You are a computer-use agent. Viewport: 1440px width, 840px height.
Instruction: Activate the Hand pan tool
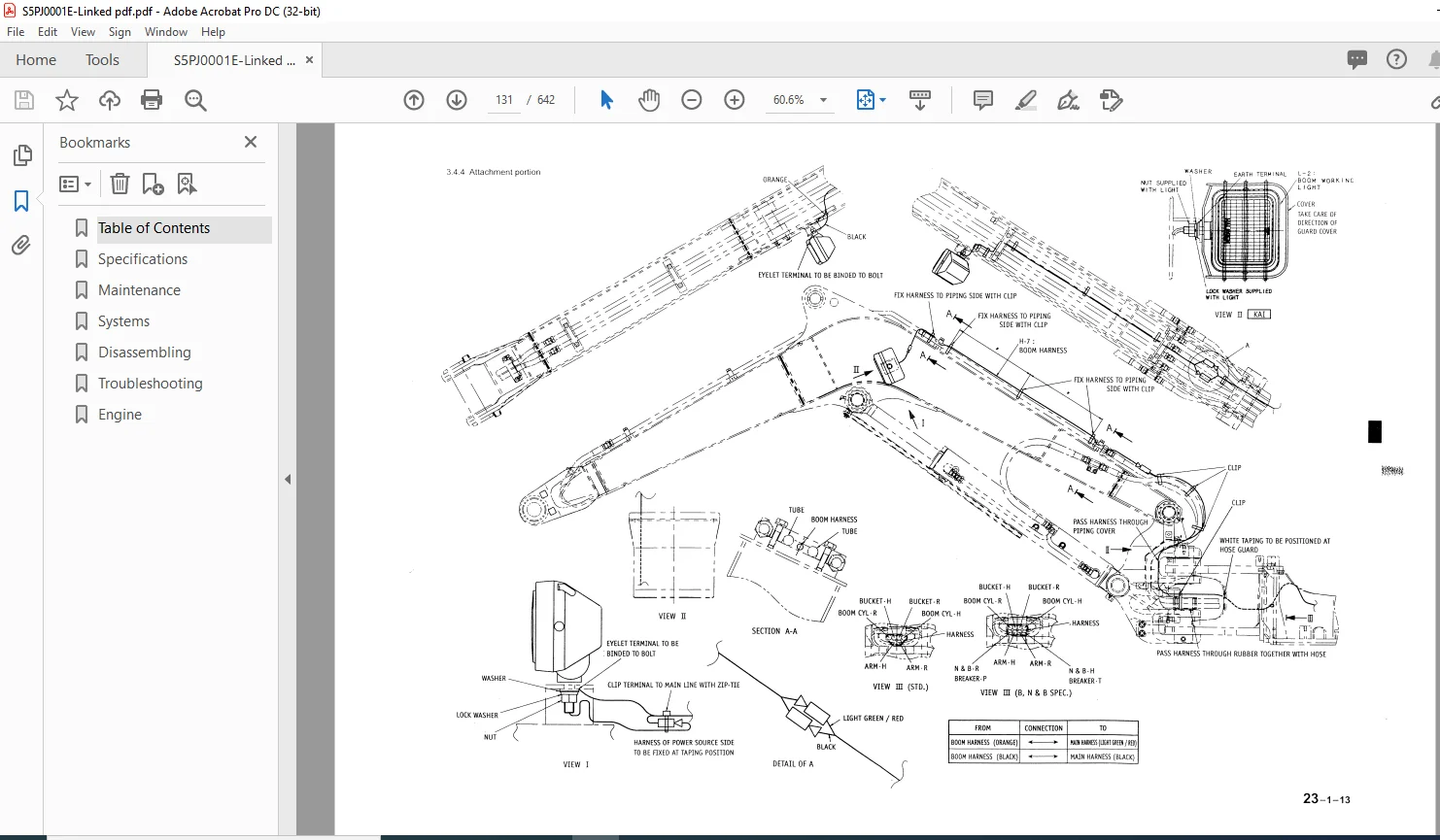(x=649, y=100)
